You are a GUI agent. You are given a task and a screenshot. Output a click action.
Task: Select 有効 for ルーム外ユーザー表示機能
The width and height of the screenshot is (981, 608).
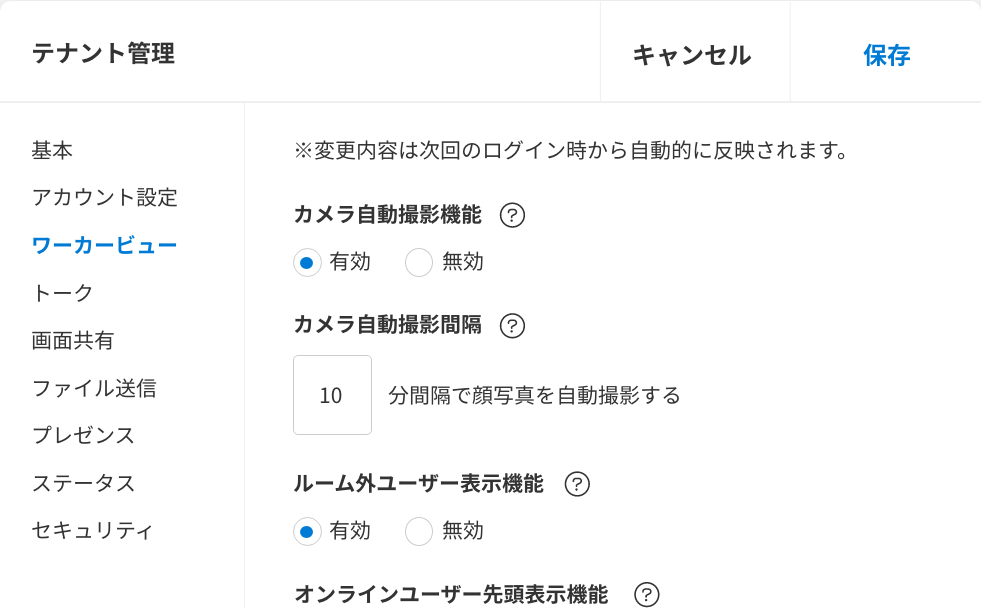point(307,531)
